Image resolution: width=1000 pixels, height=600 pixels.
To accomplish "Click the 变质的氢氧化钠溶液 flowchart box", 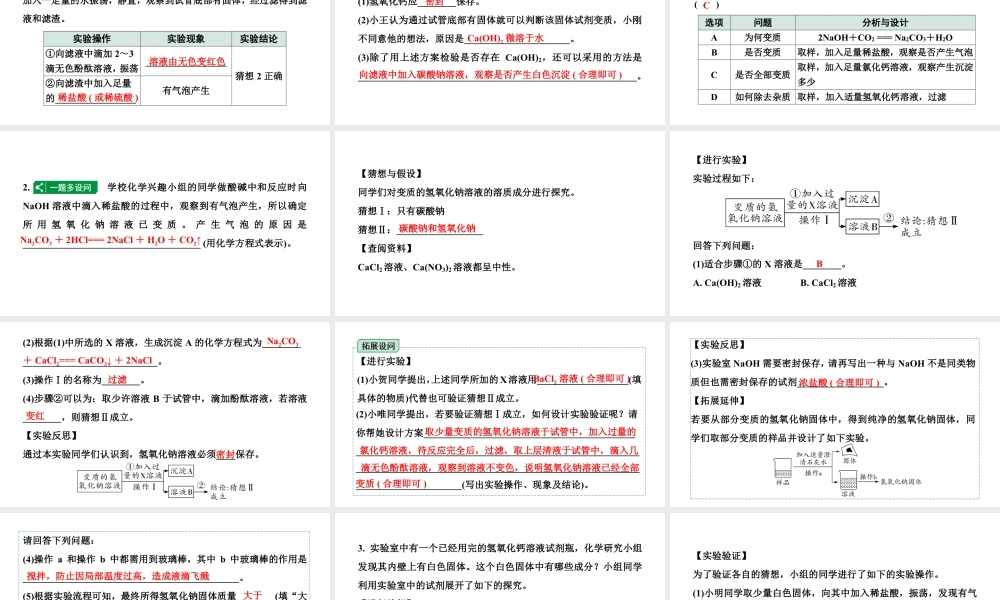I will [x=756, y=210].
